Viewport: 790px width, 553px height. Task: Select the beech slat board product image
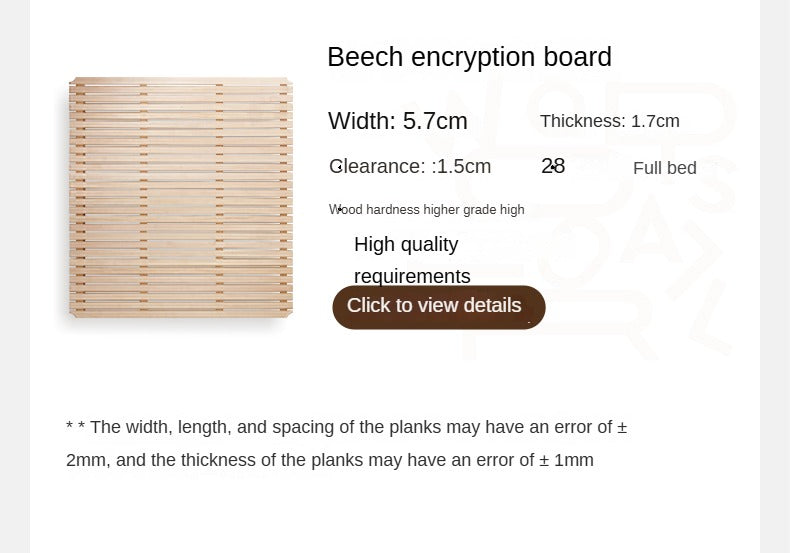point(181,197)
